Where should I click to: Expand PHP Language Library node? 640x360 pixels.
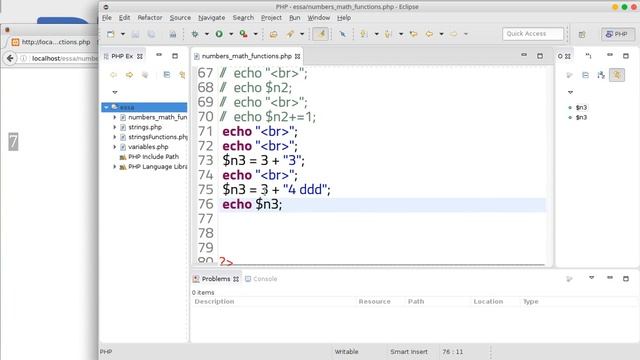point(115,167)
